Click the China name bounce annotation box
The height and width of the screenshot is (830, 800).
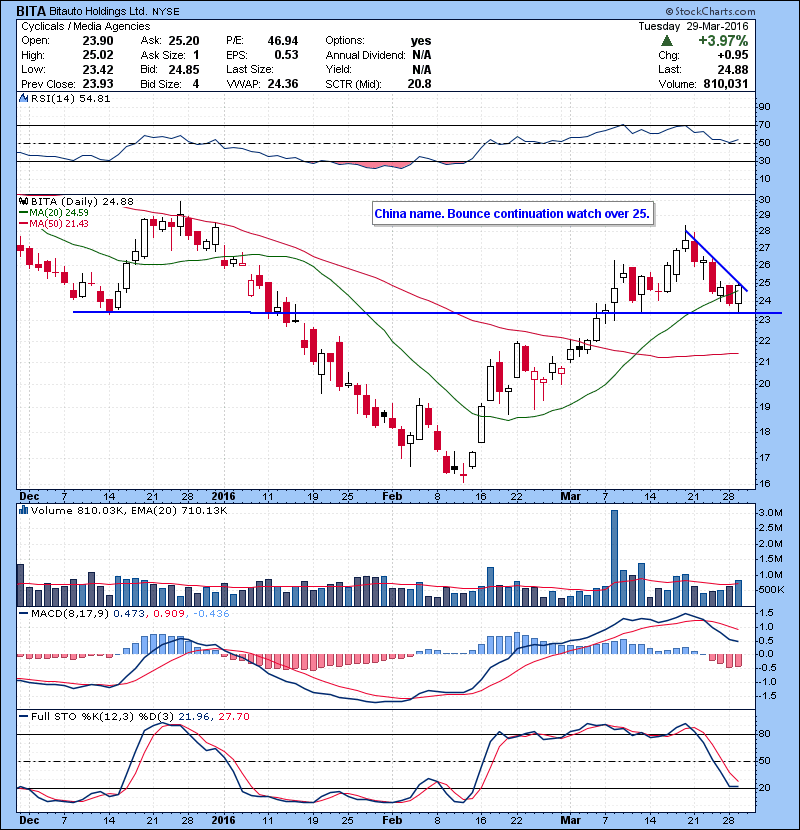point(513,214)
